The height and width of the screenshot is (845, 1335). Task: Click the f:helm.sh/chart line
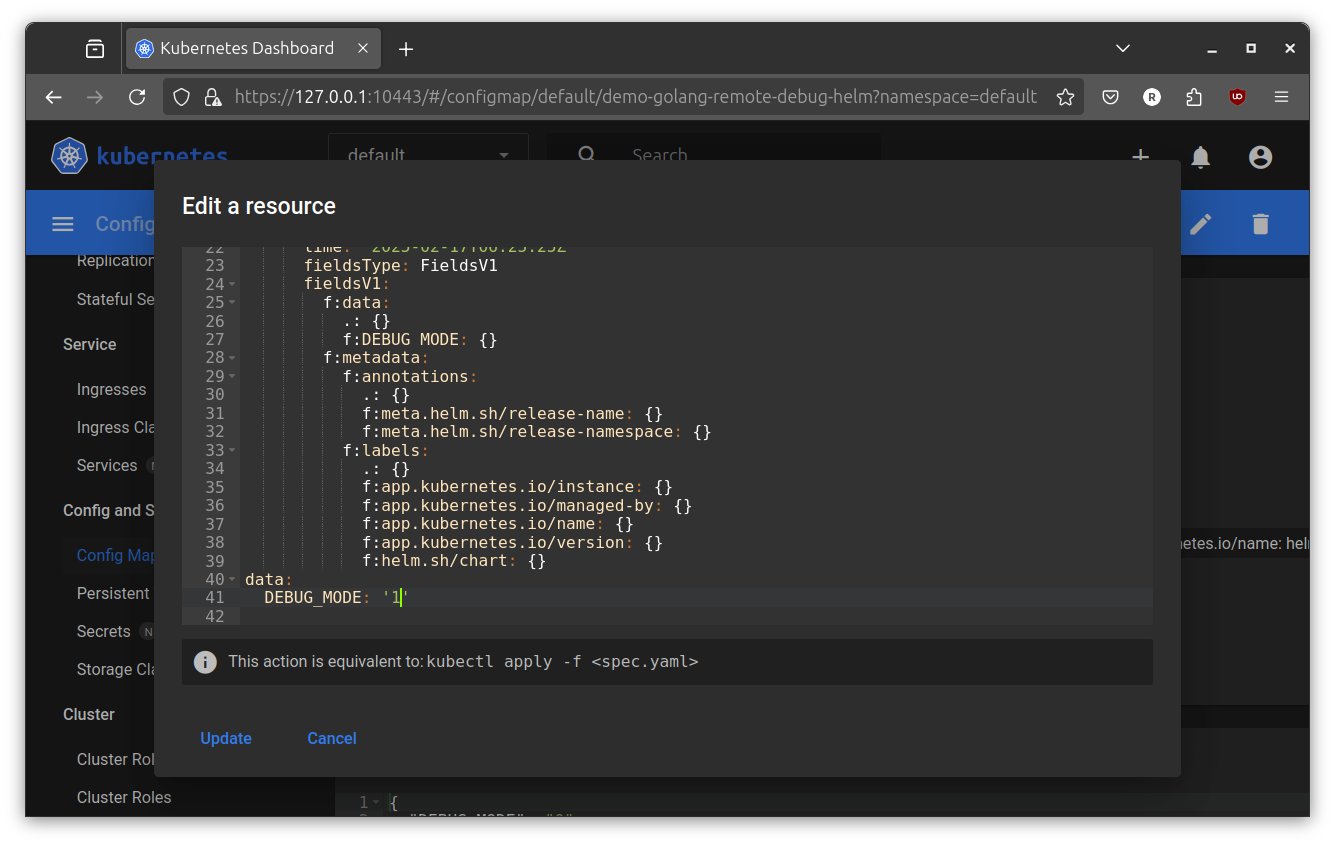pos(454,561)
